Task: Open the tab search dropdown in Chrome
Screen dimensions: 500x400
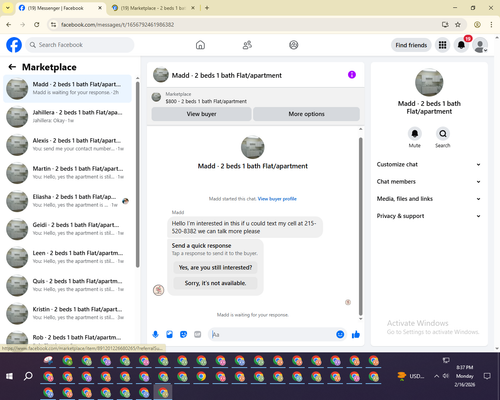Action: pyautogui.click(x=8, y=8)
